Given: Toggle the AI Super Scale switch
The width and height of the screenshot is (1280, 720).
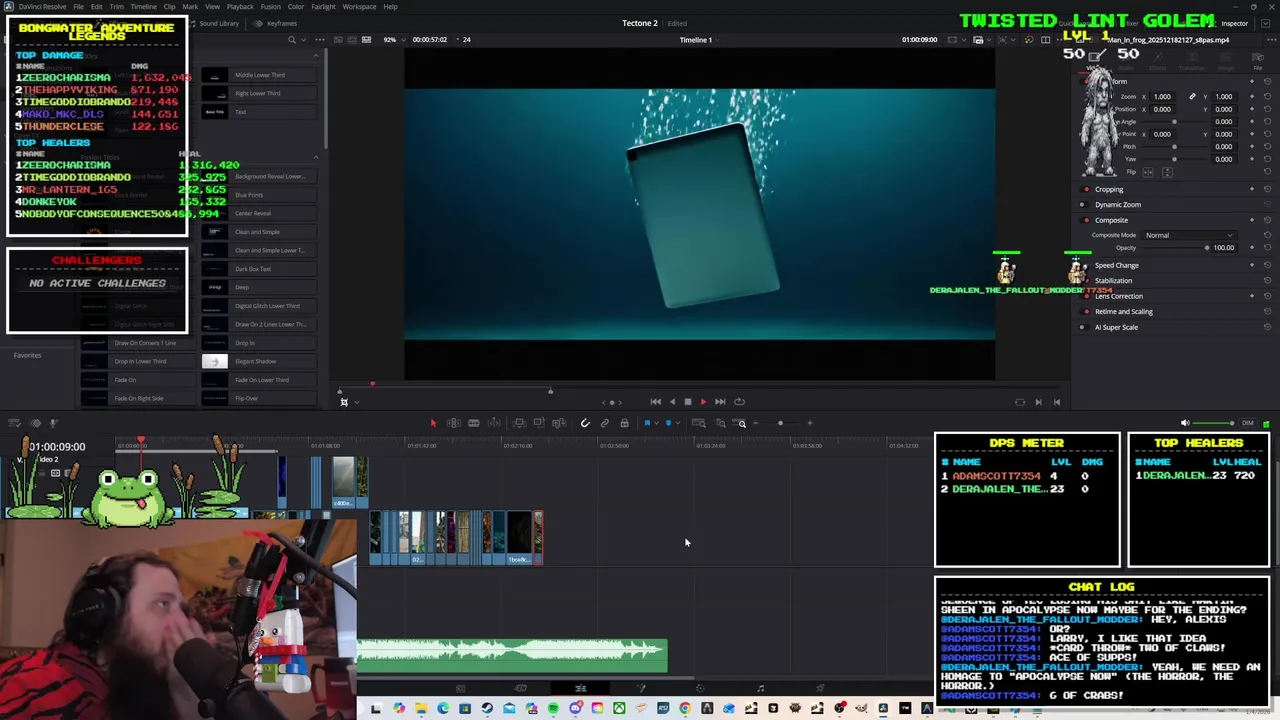Looking at the screenshot, I should click(x=1083, y=327).
